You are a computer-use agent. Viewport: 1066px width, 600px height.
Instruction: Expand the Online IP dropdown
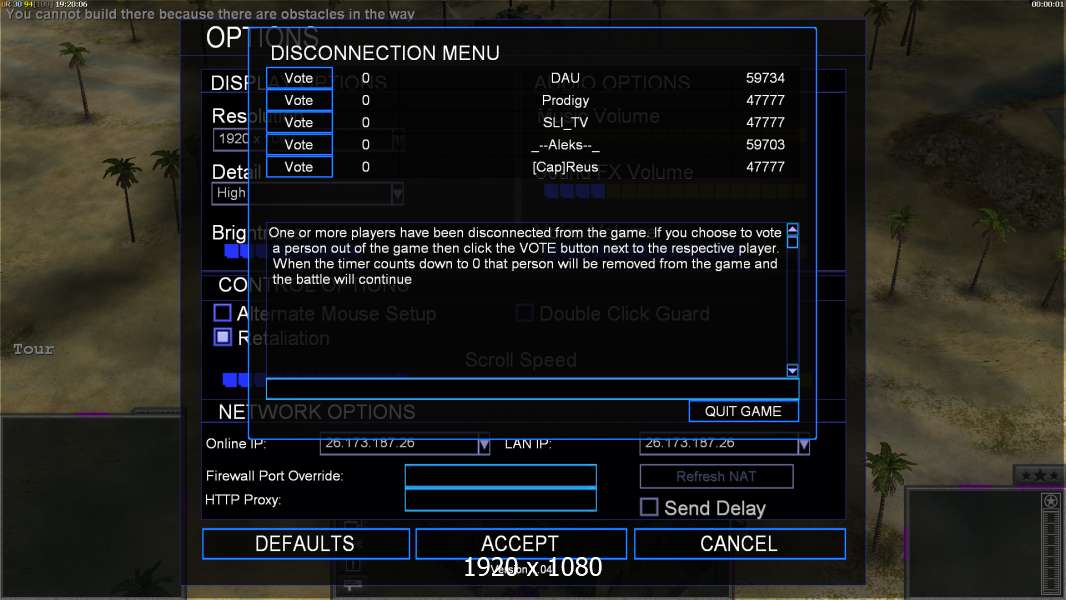click(x=483, y=445)
